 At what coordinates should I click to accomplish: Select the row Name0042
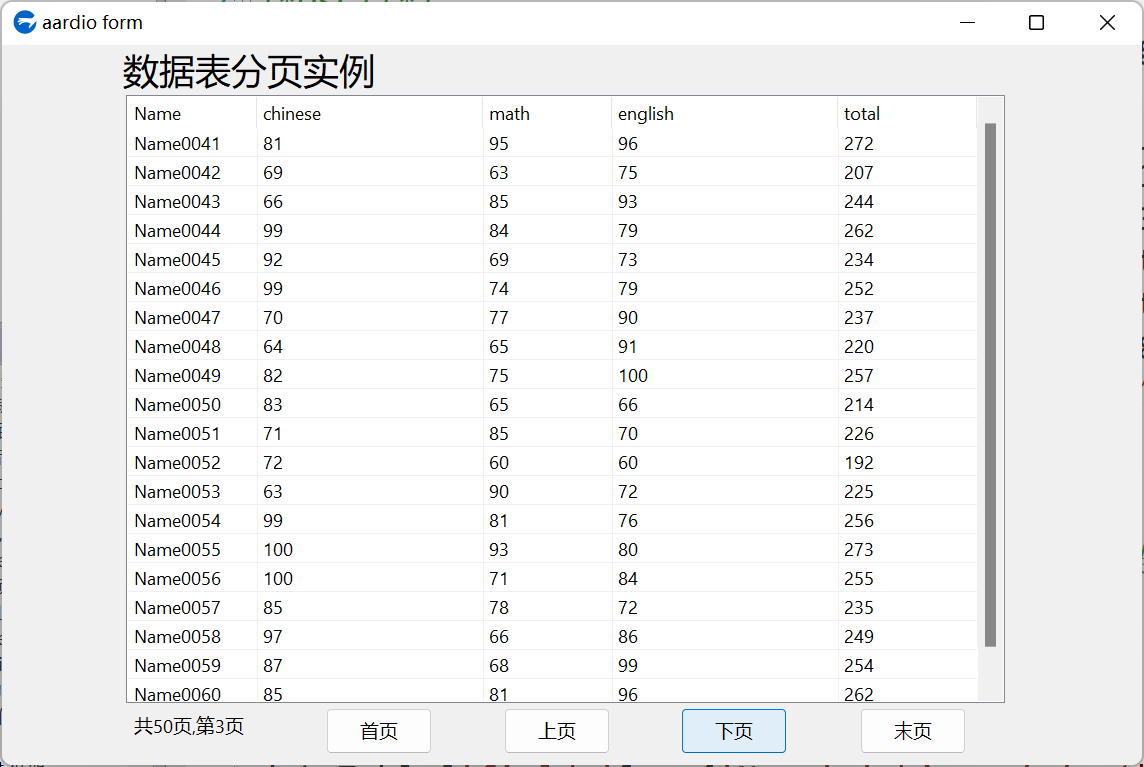click(x=552, y=173)
